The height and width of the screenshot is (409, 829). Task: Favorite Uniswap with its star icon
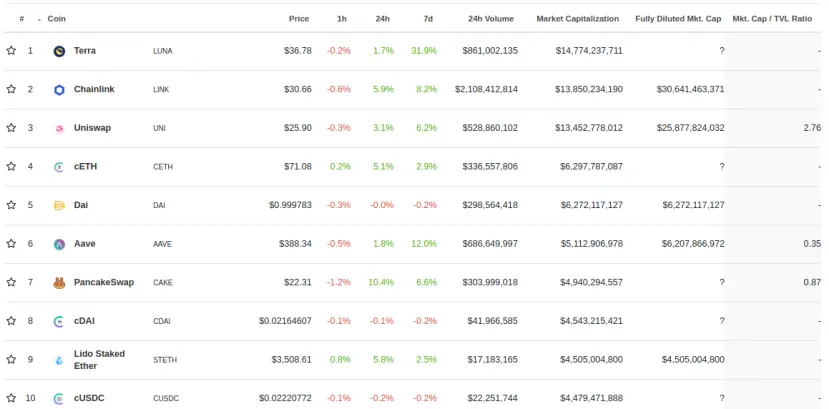(11, 127)
